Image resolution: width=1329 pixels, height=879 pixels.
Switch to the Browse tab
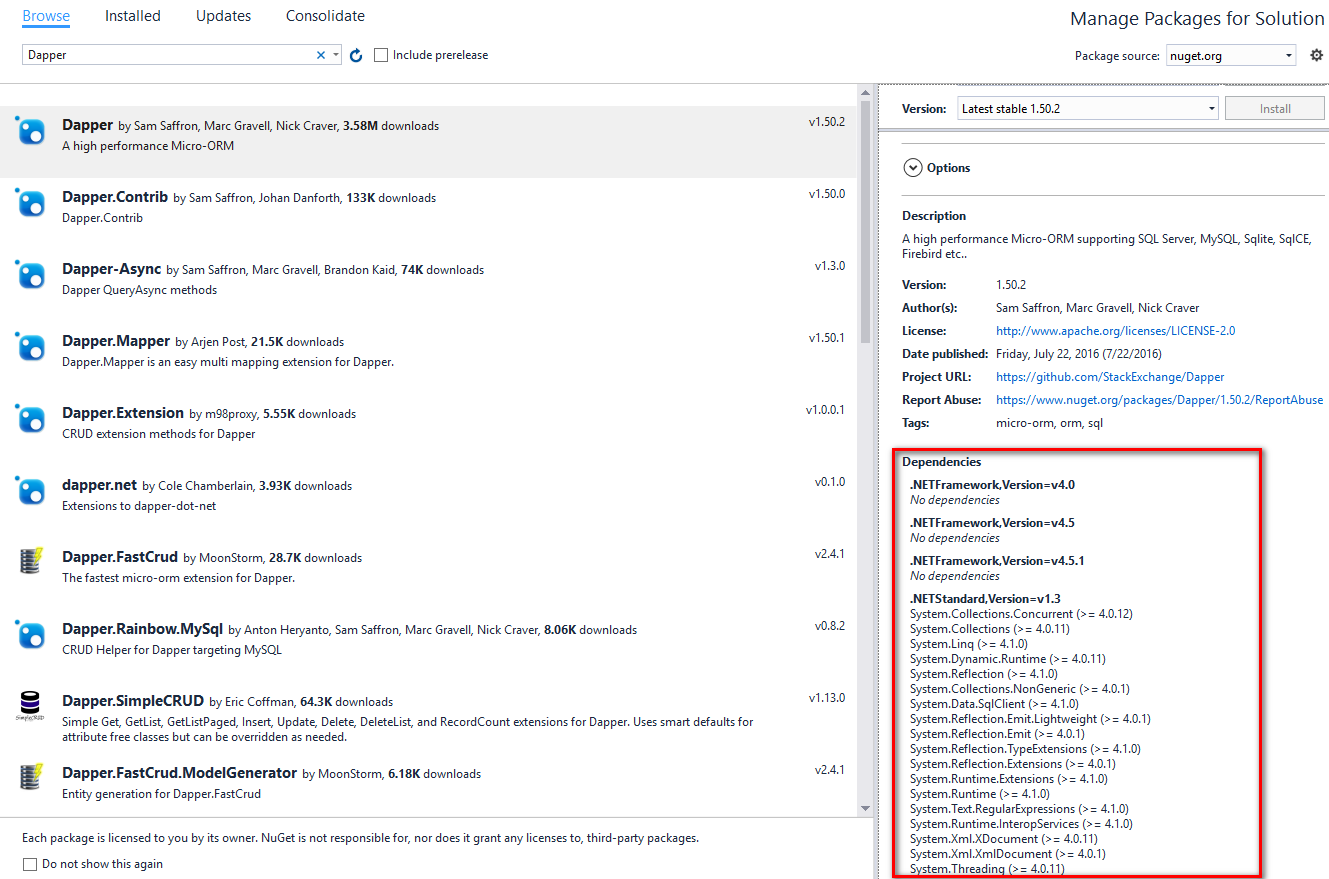[x=46, y=16]
